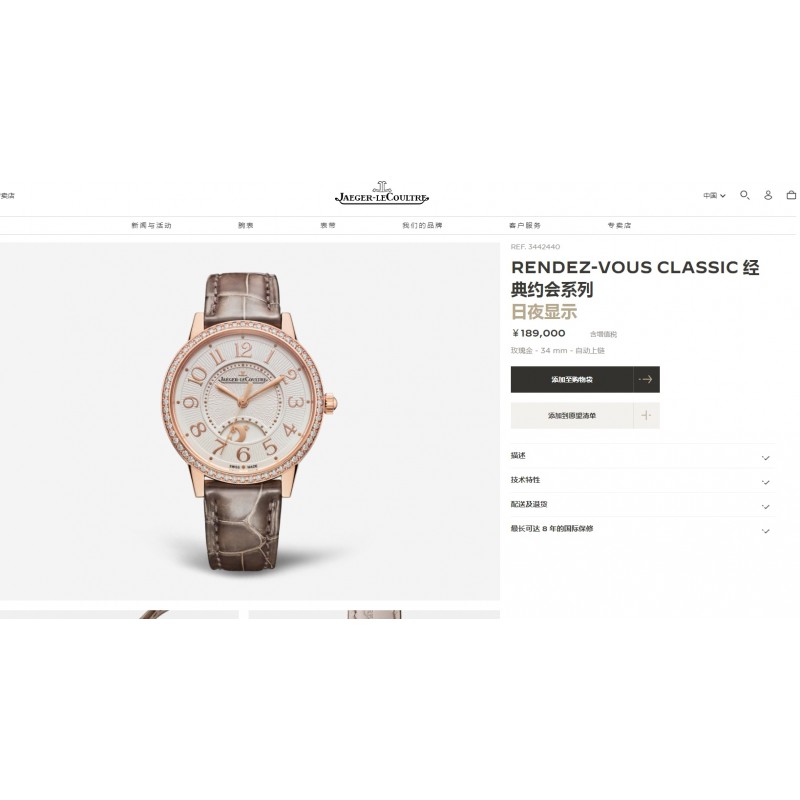The height and width of the screenshot is (800, 800).
Task: Open the 我们的品牌 menu
Action: (422, 226)
